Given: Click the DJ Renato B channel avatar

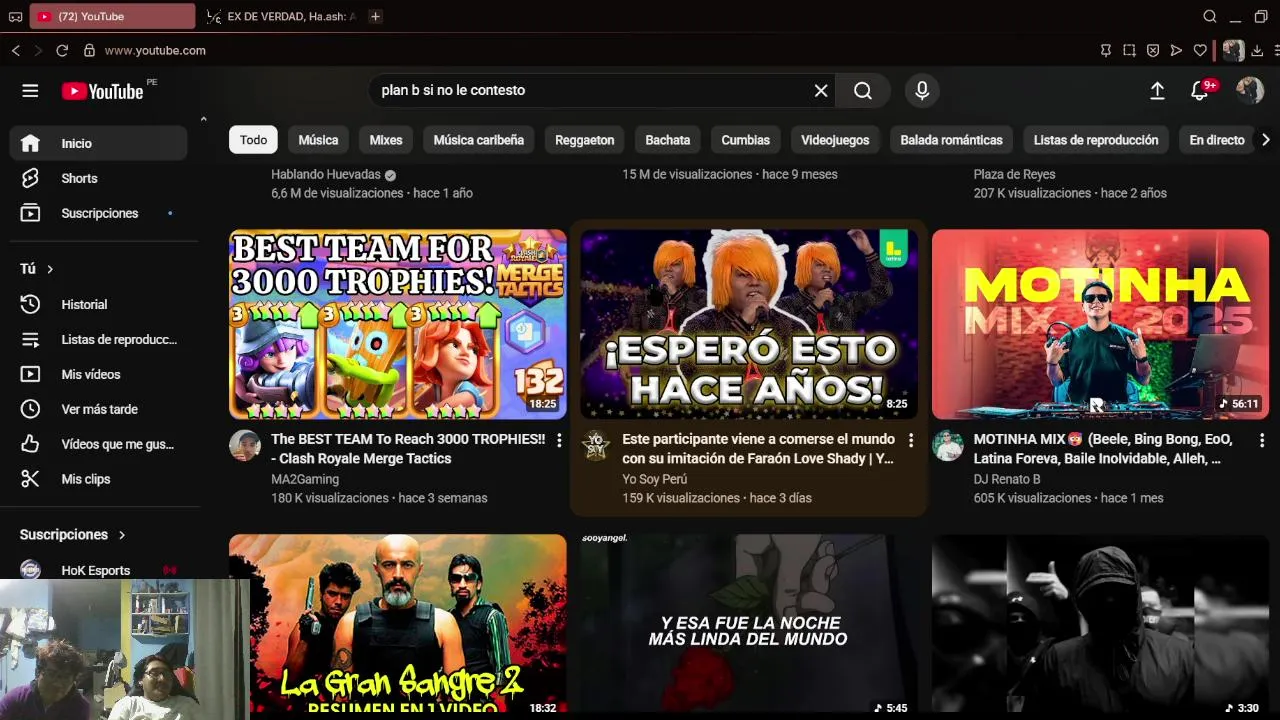Looking at the screenshot, I should [947, 445].
